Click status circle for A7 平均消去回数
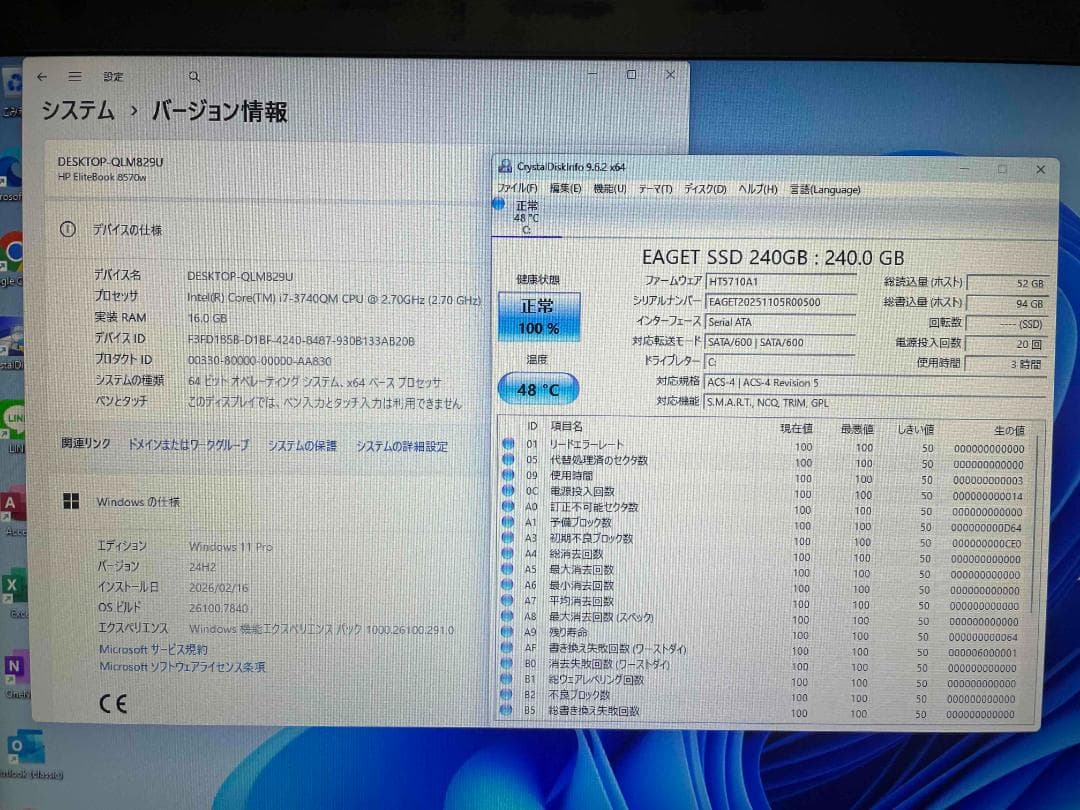1080x810 pixels. [507, 601]
